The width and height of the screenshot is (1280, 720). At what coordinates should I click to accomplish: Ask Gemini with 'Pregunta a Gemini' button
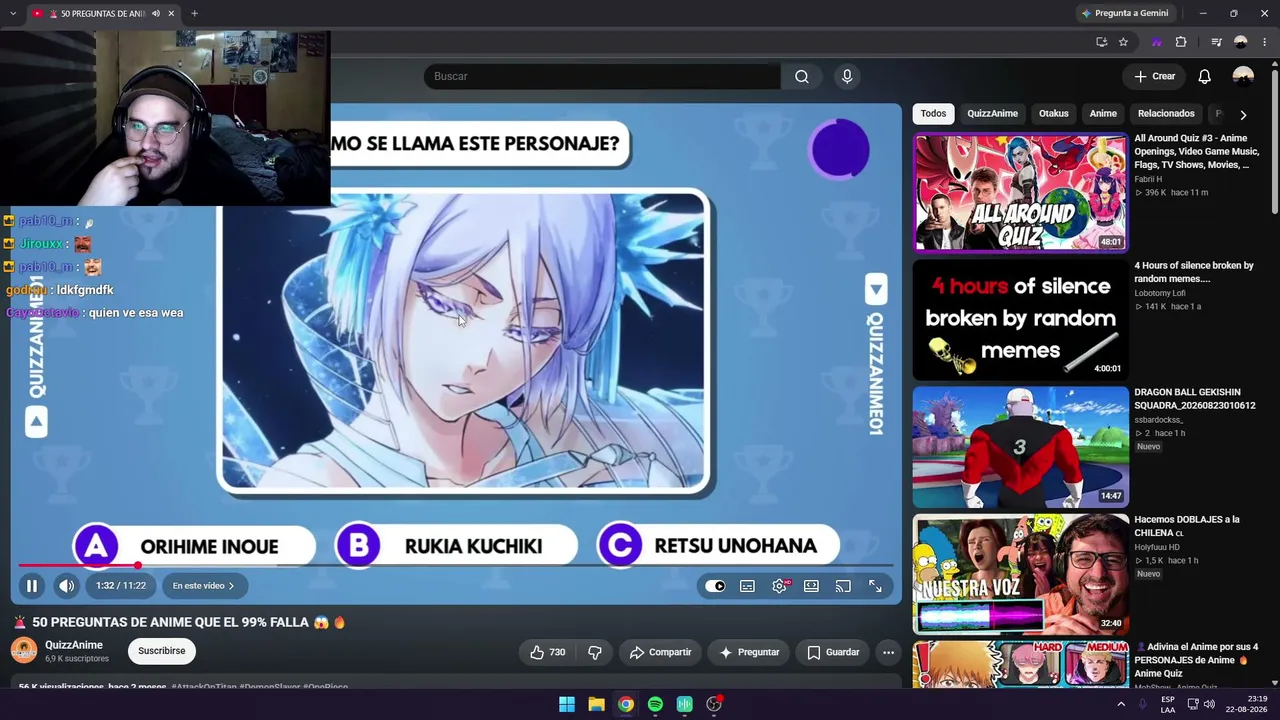(x=1125, y=13)
